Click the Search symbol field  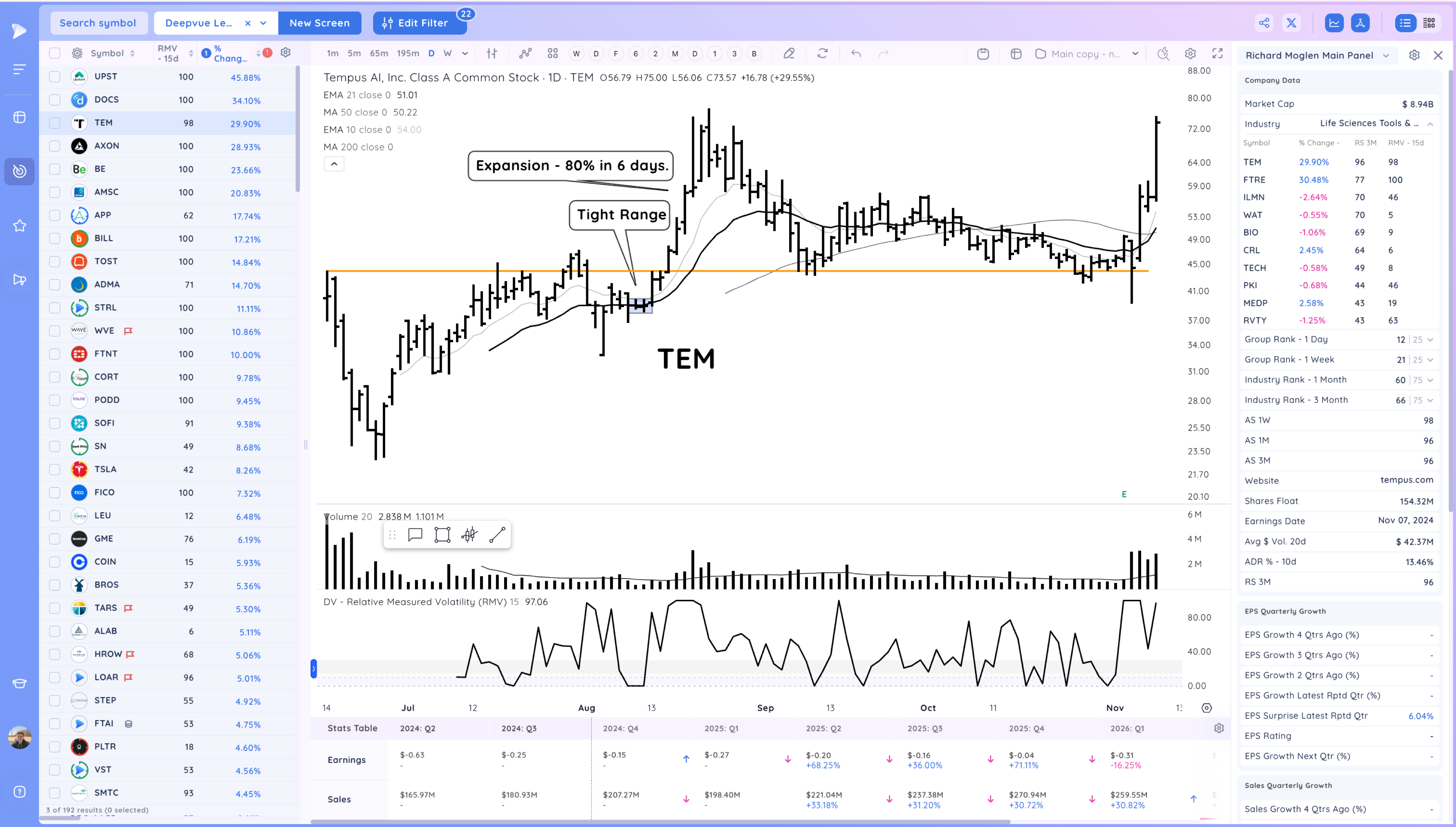tap(98, 23)
